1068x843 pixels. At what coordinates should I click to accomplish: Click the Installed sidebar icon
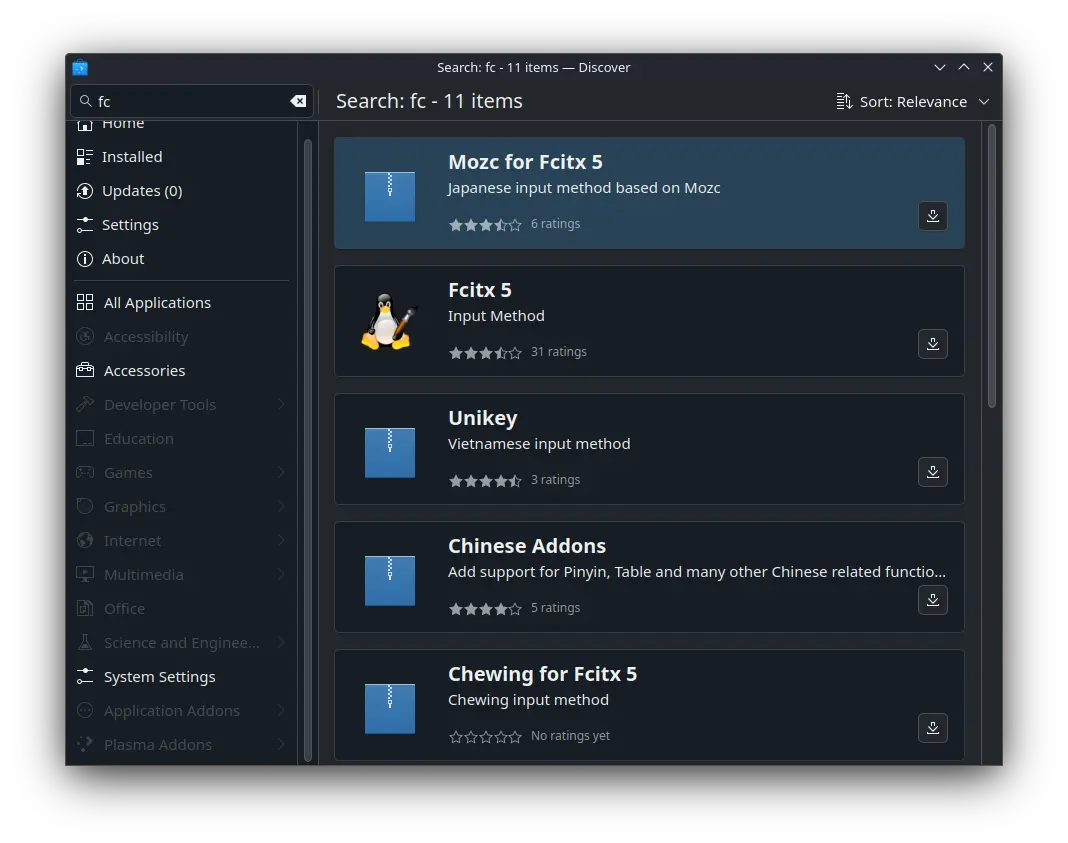click(84, 157)
